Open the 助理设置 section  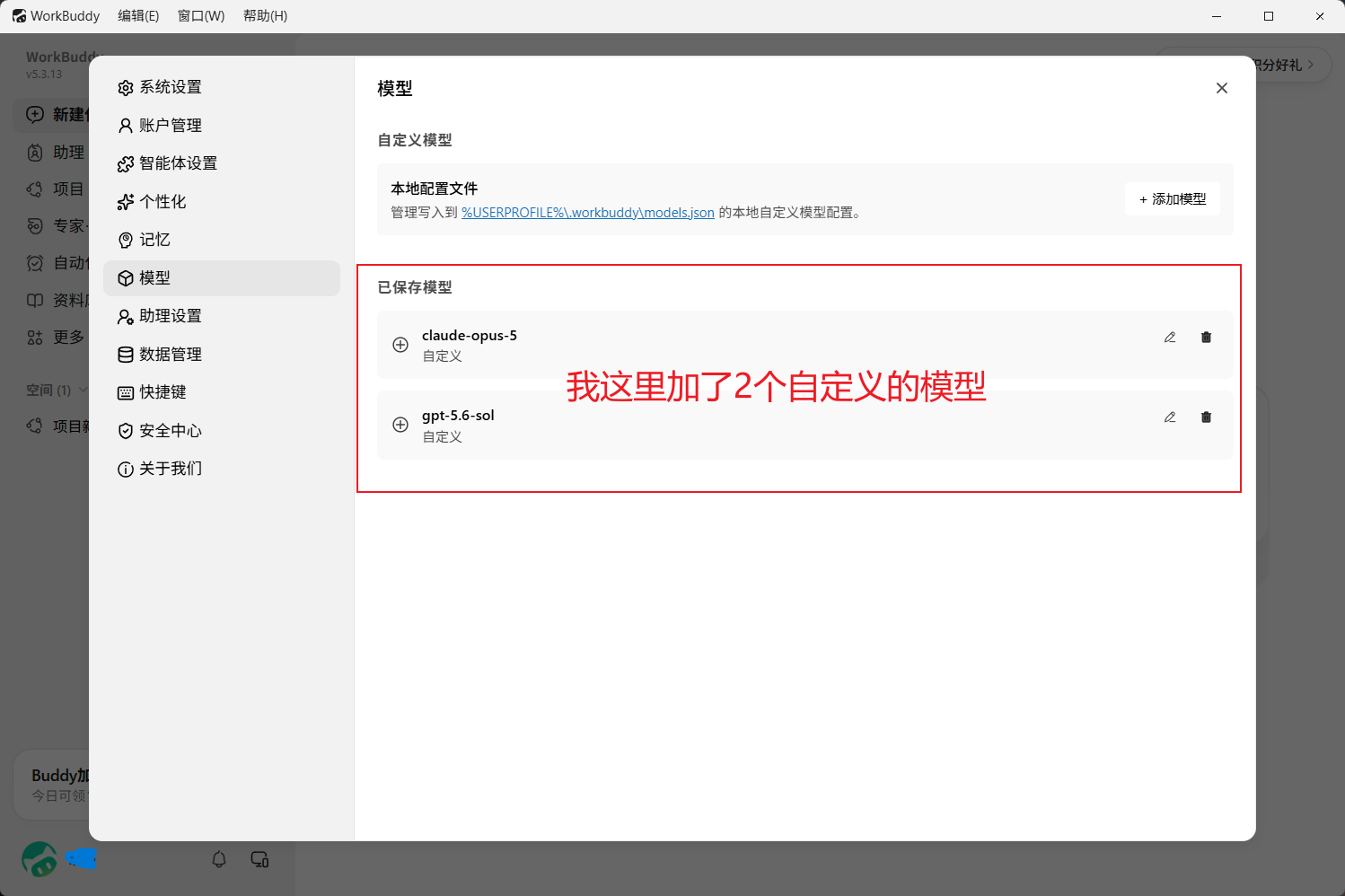tap(222, 316)
